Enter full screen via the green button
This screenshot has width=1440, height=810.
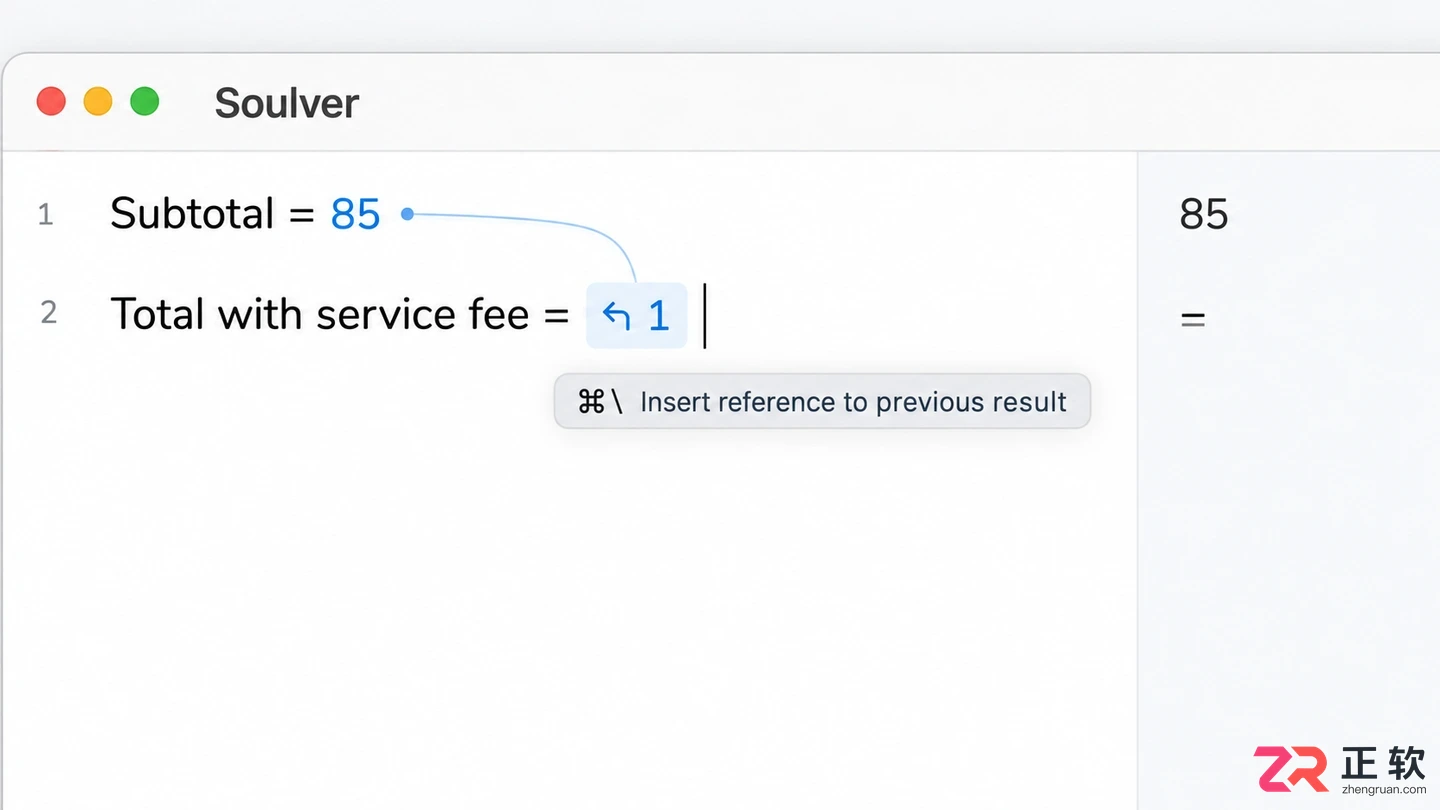point(145,101)
